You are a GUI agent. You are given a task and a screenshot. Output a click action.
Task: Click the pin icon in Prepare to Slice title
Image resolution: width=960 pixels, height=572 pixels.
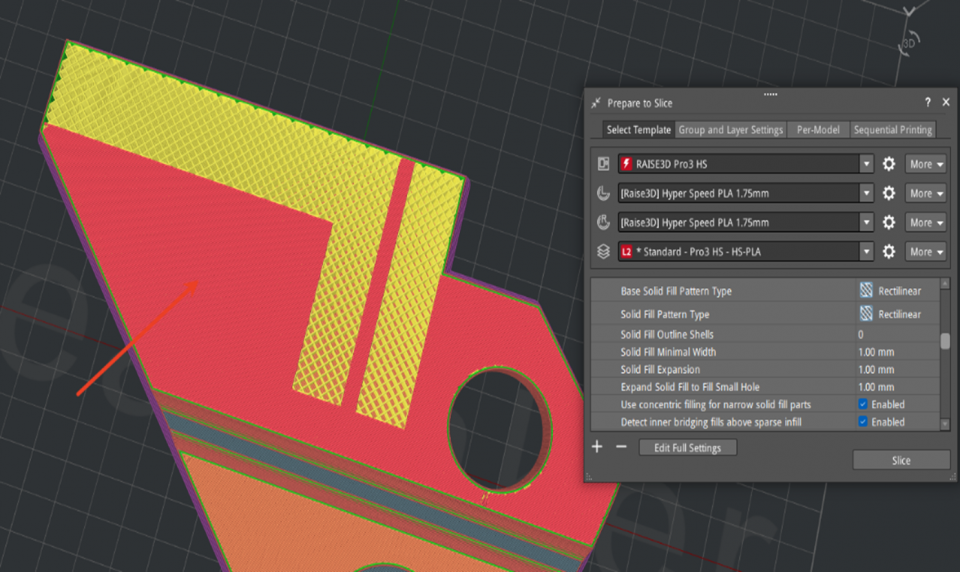tap(596, 103)
